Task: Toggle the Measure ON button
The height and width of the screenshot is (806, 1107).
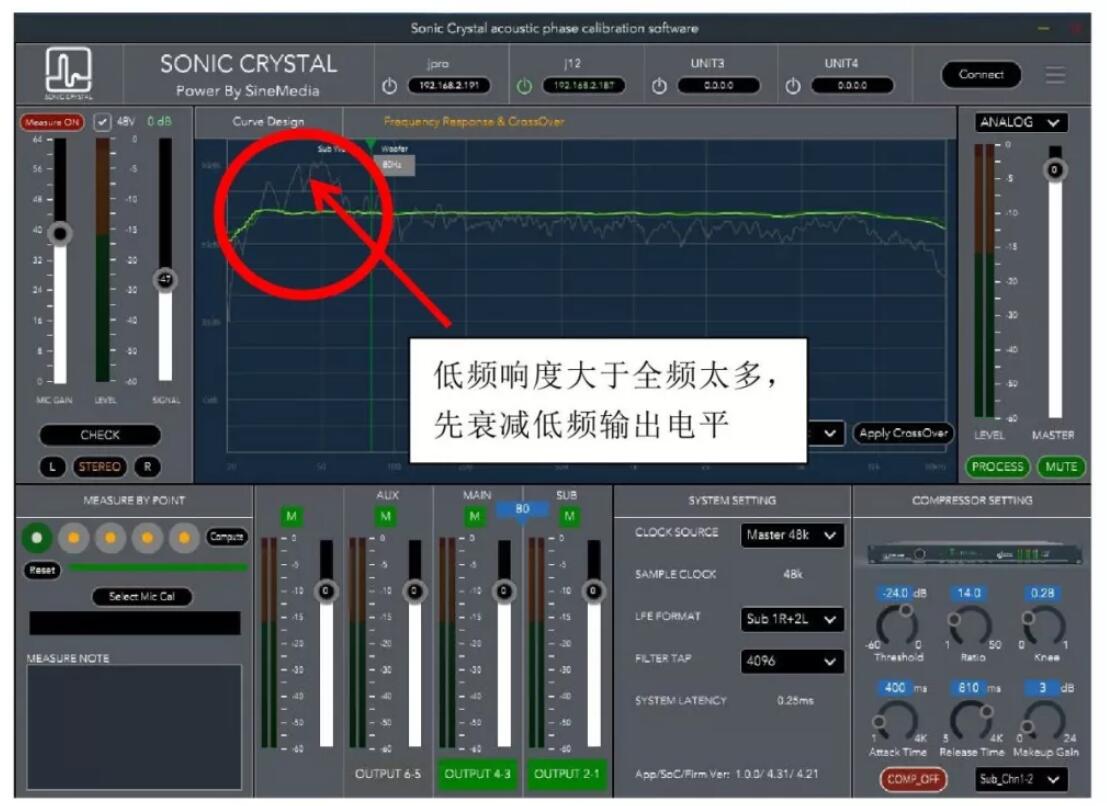Action: (x=52, y=122)
